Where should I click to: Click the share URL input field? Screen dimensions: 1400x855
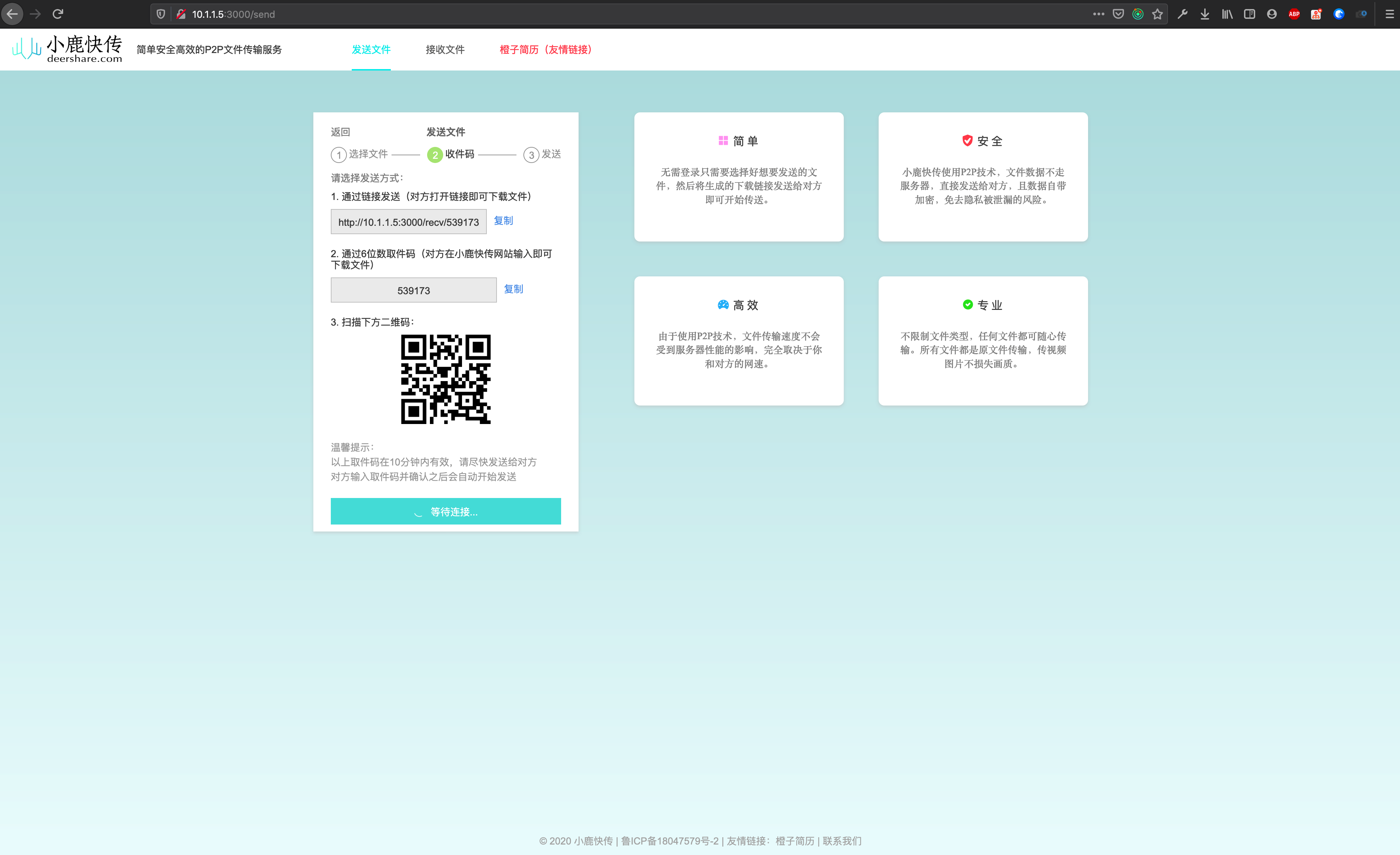point(409,222)
